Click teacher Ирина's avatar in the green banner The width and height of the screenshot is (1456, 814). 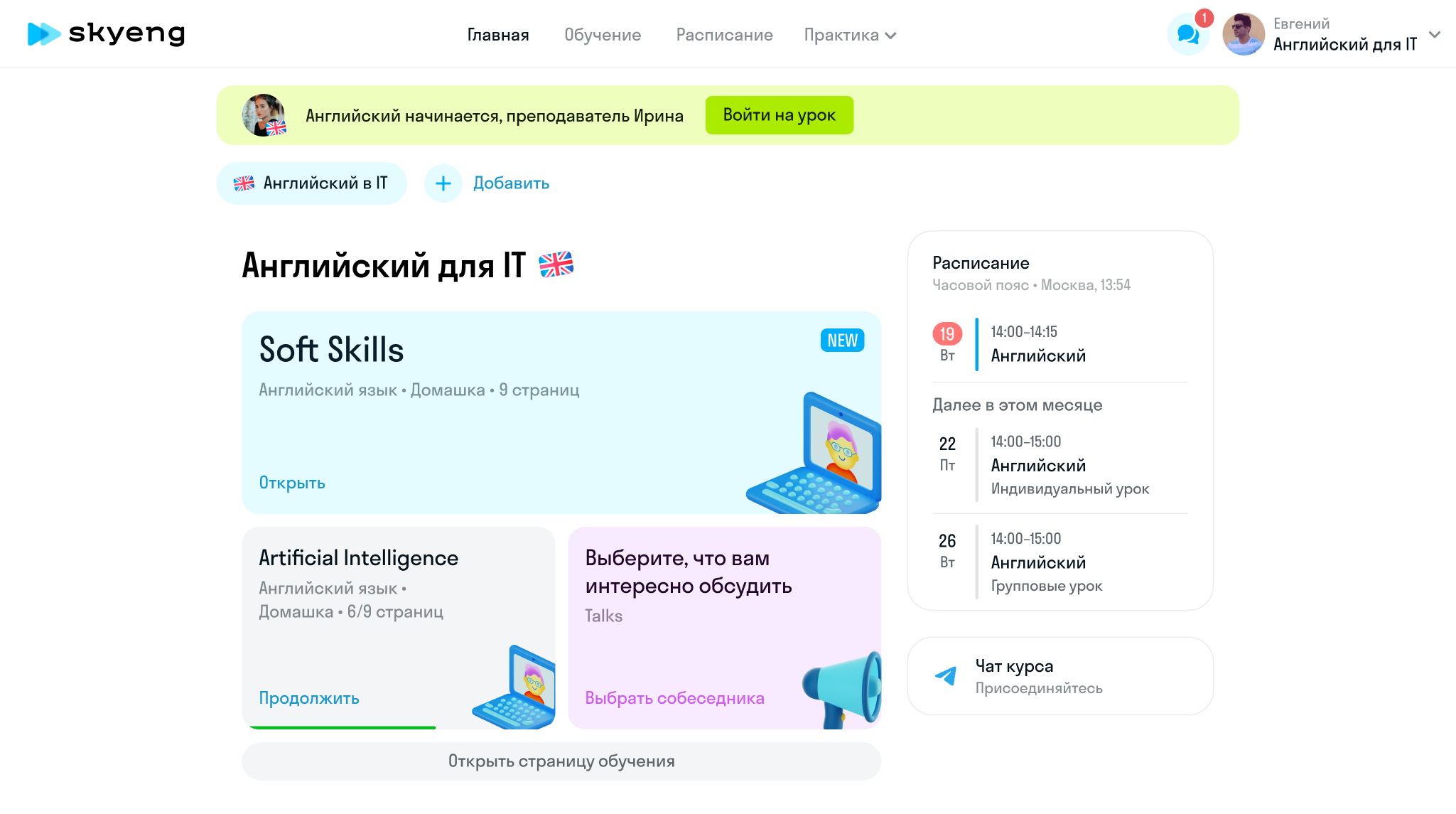coord(264,114)
